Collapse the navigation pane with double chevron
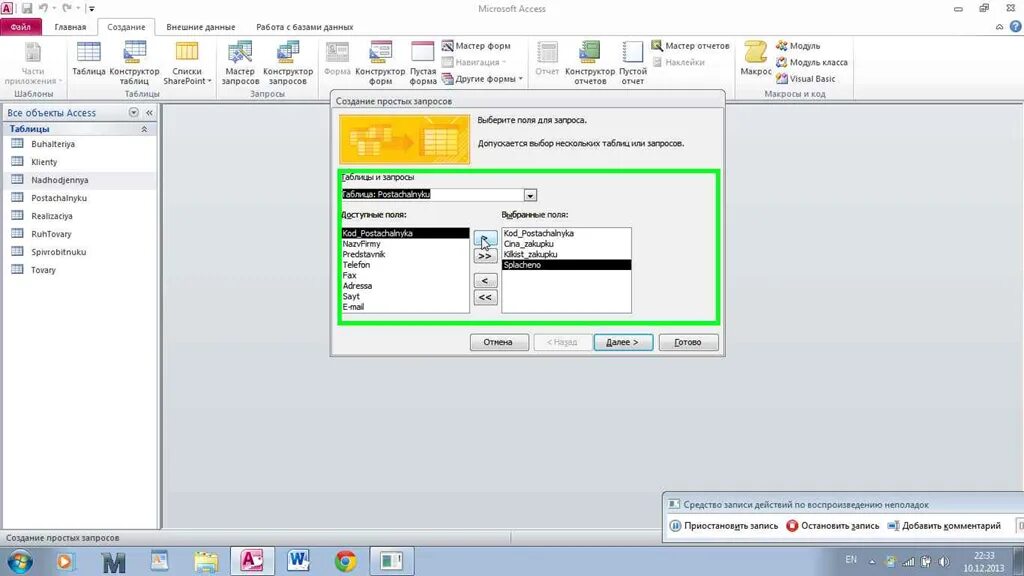Screen dimensions: 1024x576 point(150,112)
